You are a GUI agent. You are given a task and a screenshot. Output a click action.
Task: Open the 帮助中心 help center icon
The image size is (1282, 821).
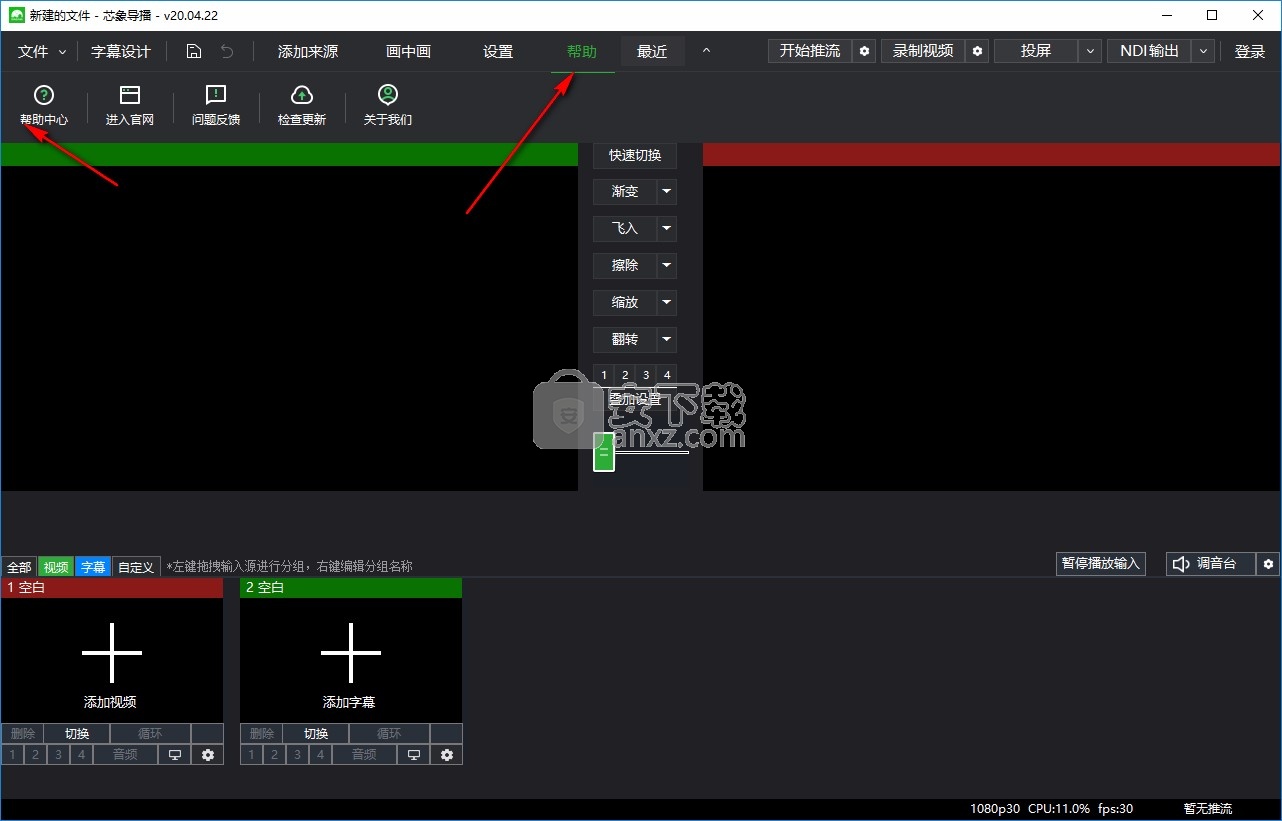[x=44, y=95]
